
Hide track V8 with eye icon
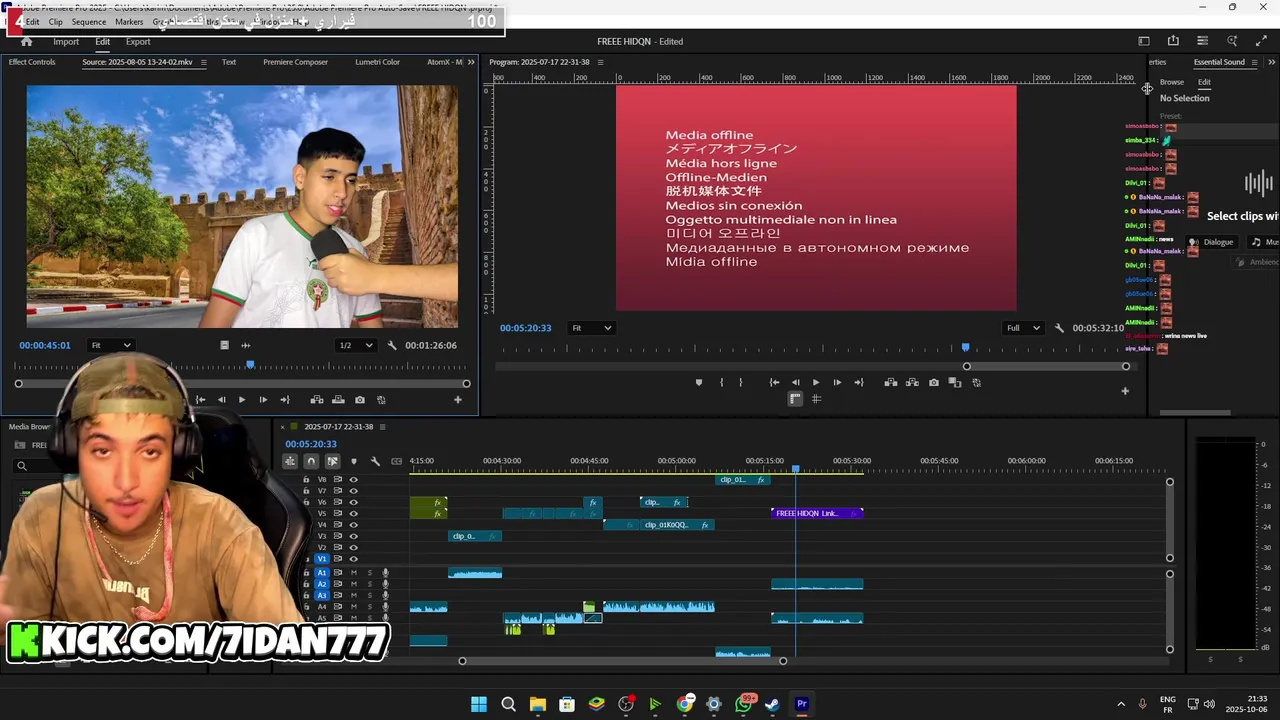[x=353, y=479]
